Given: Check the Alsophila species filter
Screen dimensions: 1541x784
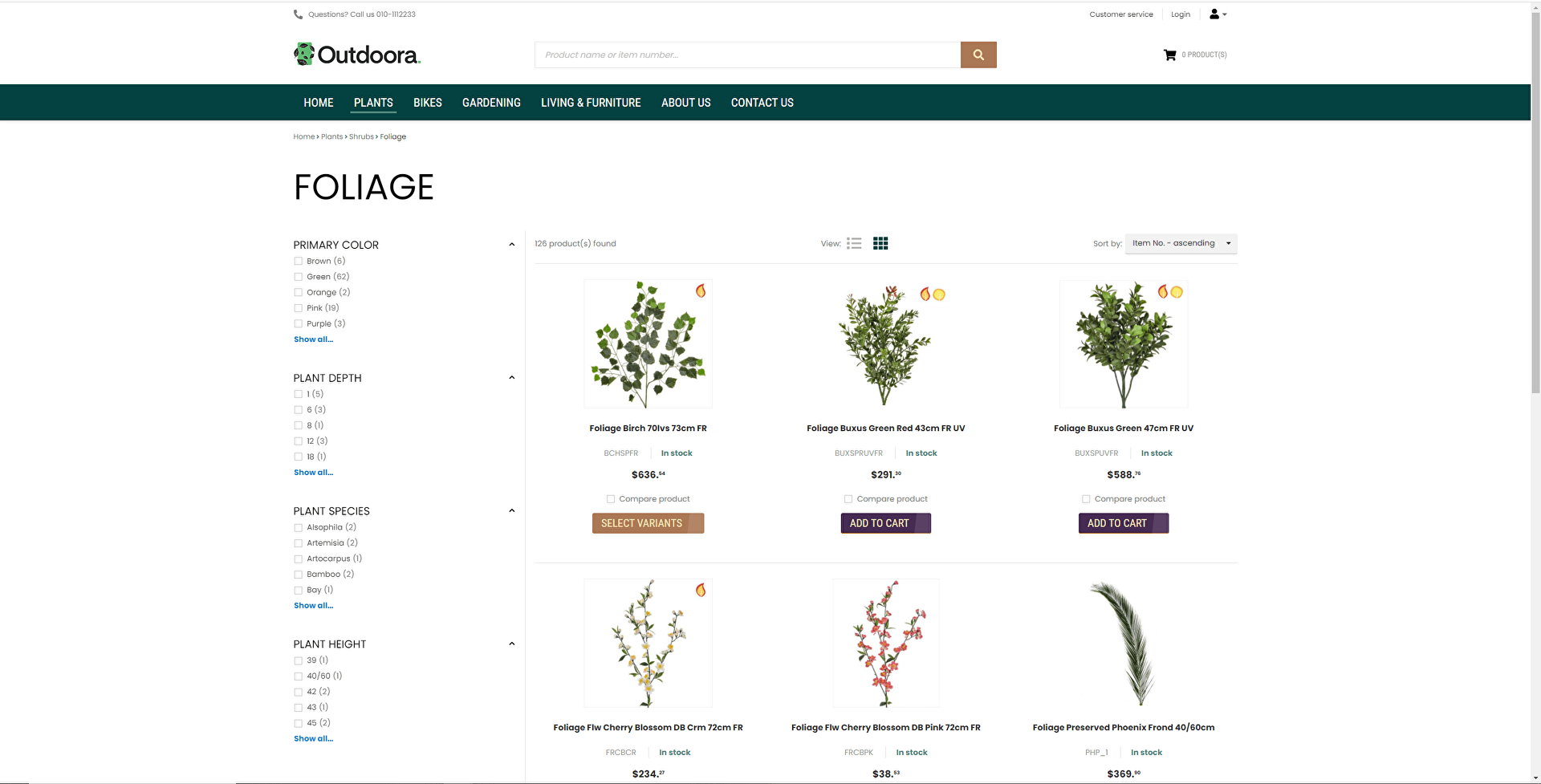Looking at the screenshot, I should point(299,528).
